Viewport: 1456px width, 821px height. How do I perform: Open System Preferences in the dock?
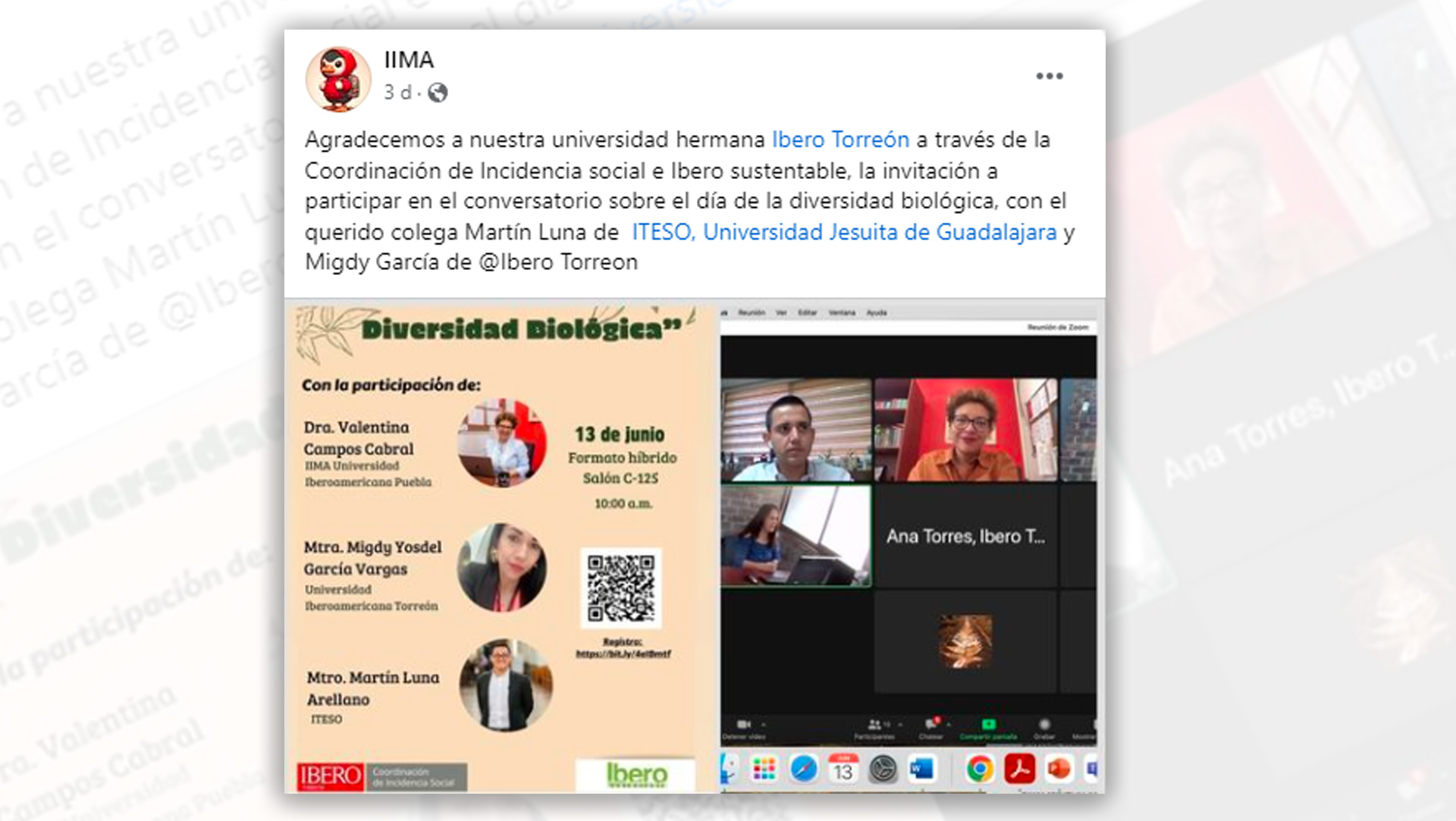pyautogui.click(x=882, y=770)
